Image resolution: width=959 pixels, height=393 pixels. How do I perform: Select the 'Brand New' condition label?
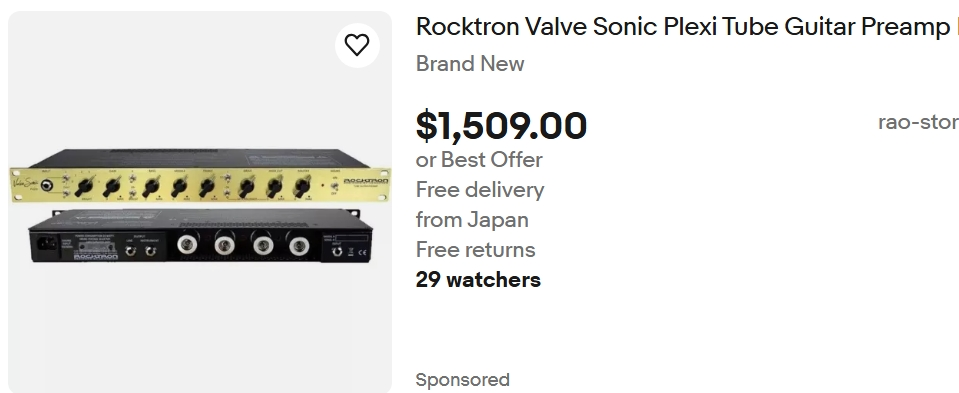click(470, 64)
